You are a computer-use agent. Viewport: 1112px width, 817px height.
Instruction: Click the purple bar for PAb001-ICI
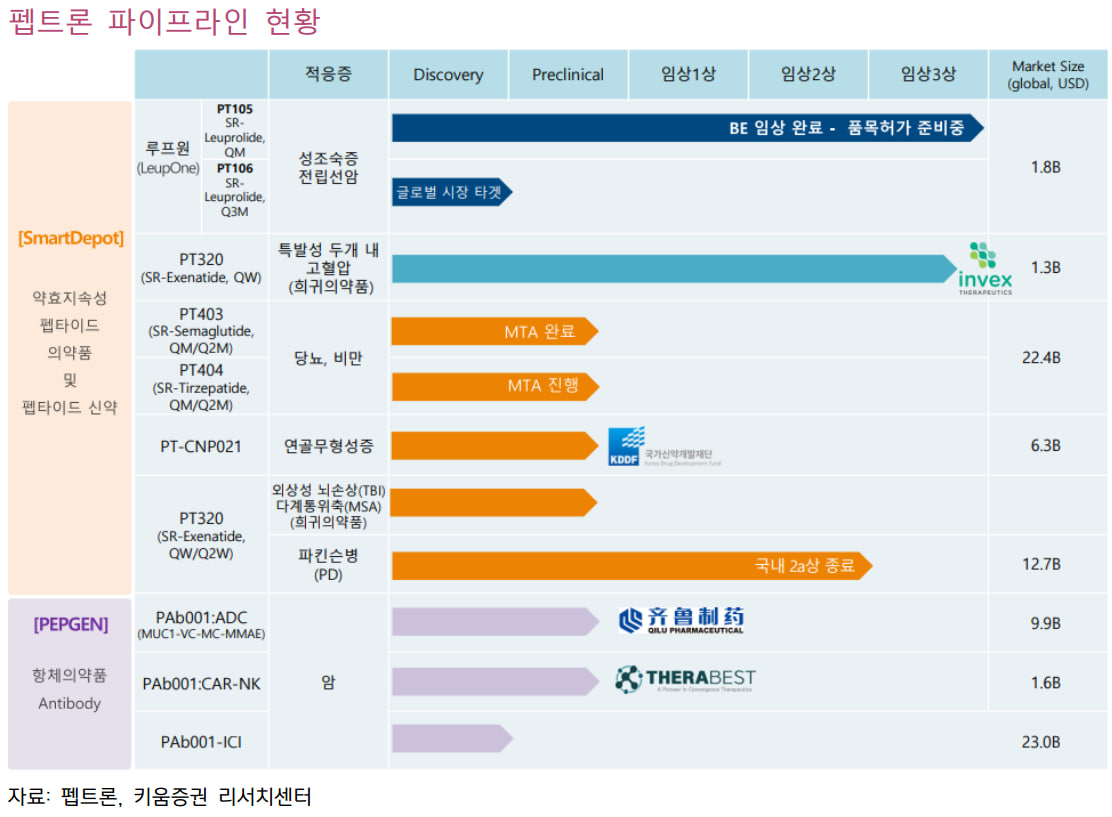(451, 739)
